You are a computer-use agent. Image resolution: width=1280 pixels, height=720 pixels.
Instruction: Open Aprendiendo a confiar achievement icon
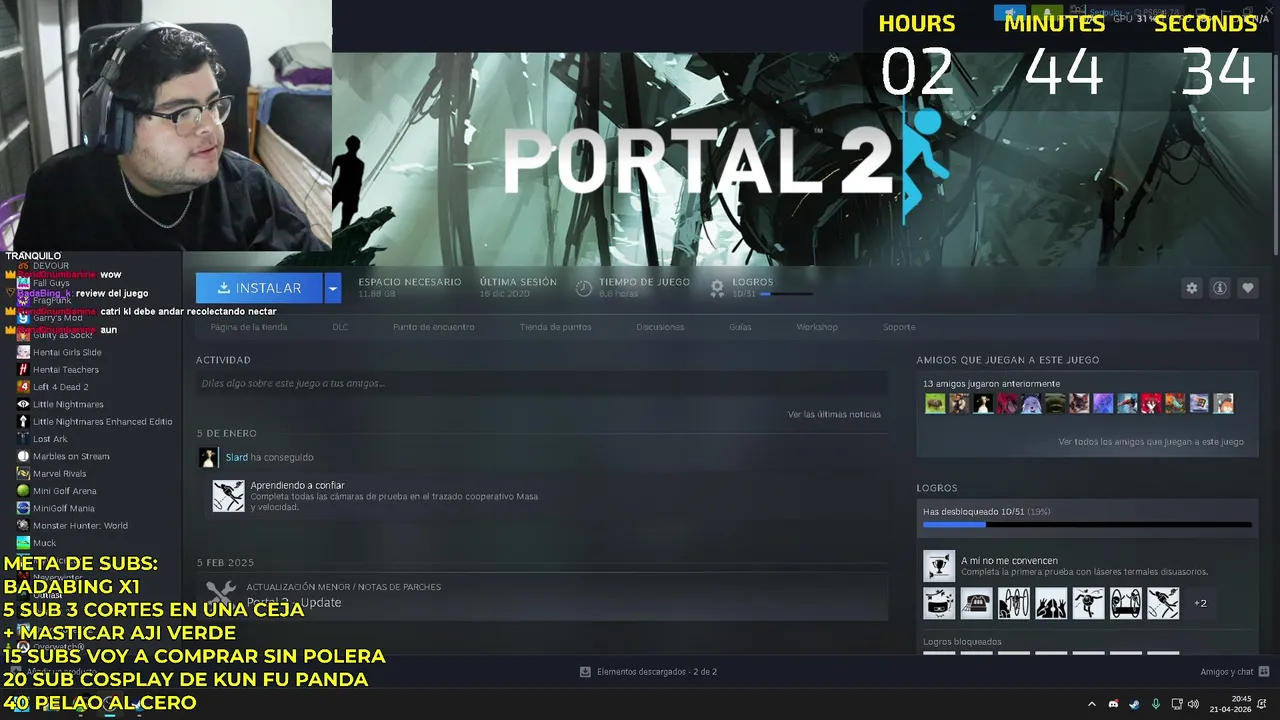[x=228, y=496]
